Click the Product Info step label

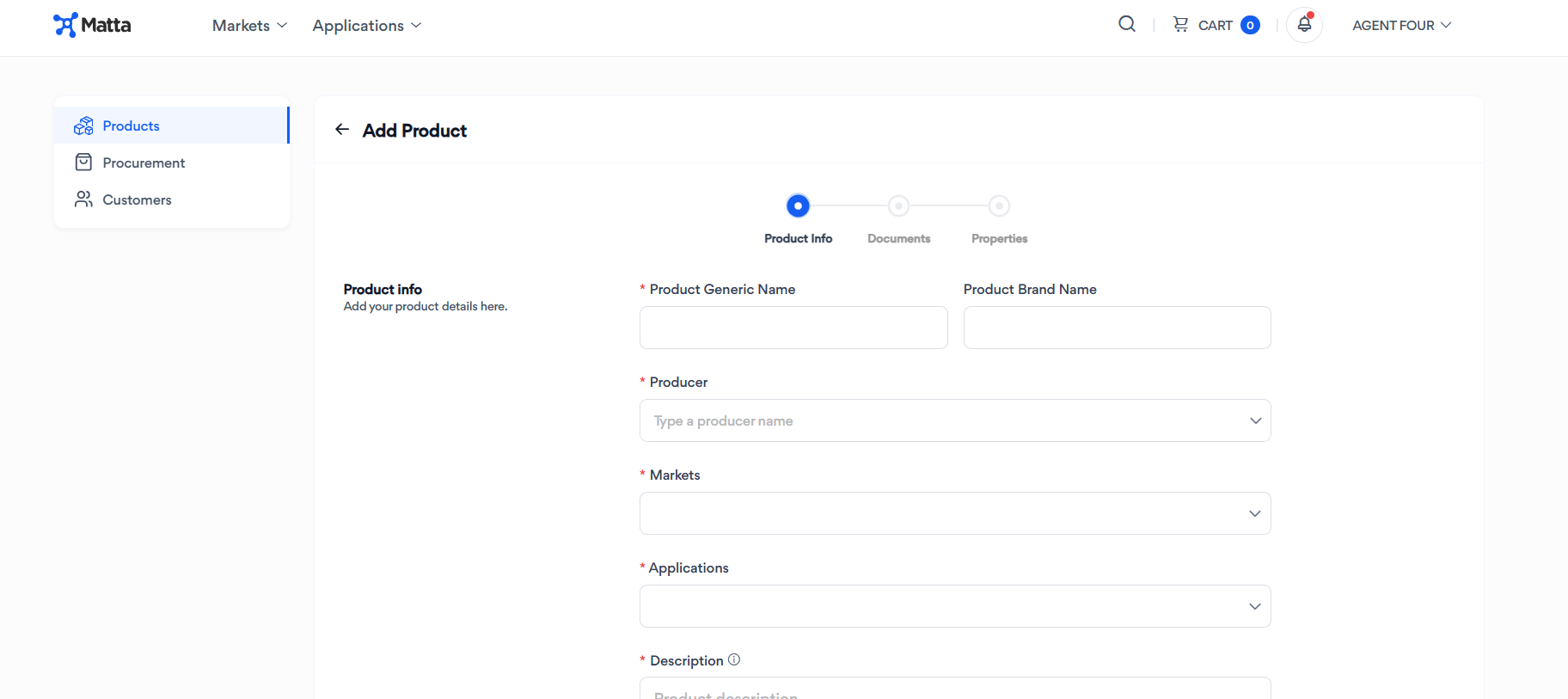[798, 238]
